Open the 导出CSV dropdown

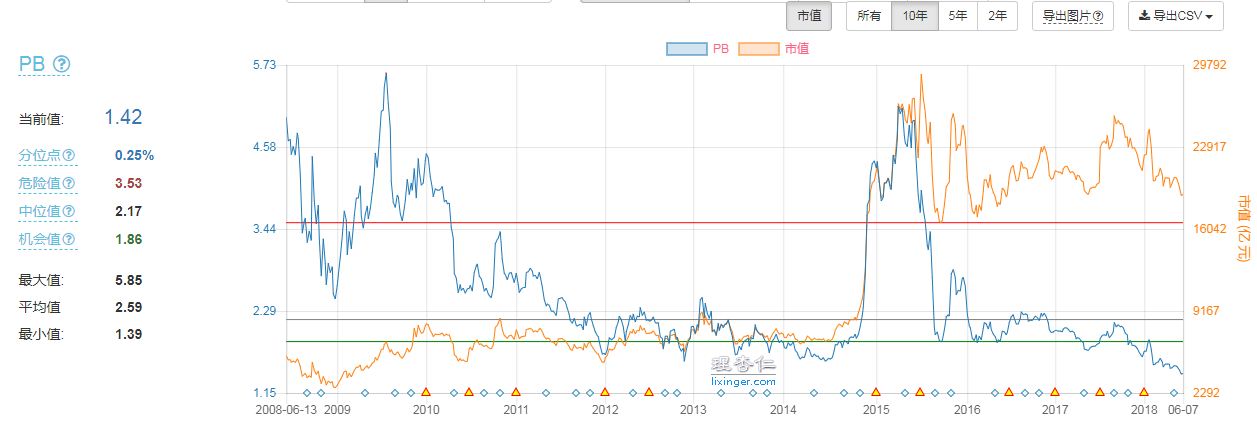pos(1175,16)
